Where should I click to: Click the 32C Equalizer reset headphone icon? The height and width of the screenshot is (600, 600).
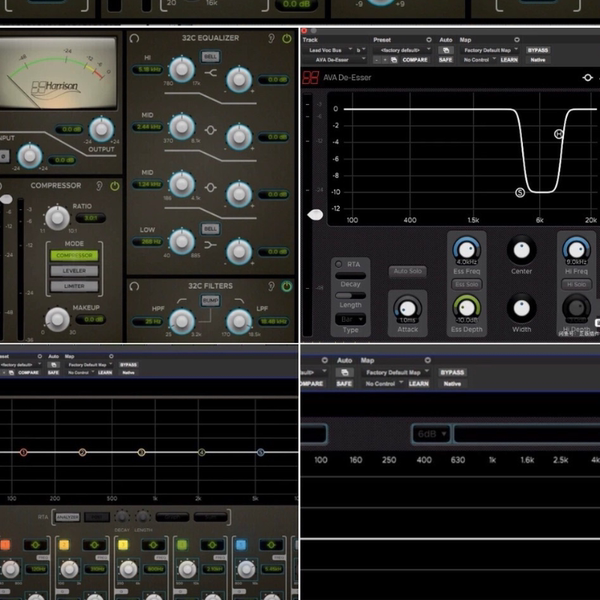(x=135, y=39)
